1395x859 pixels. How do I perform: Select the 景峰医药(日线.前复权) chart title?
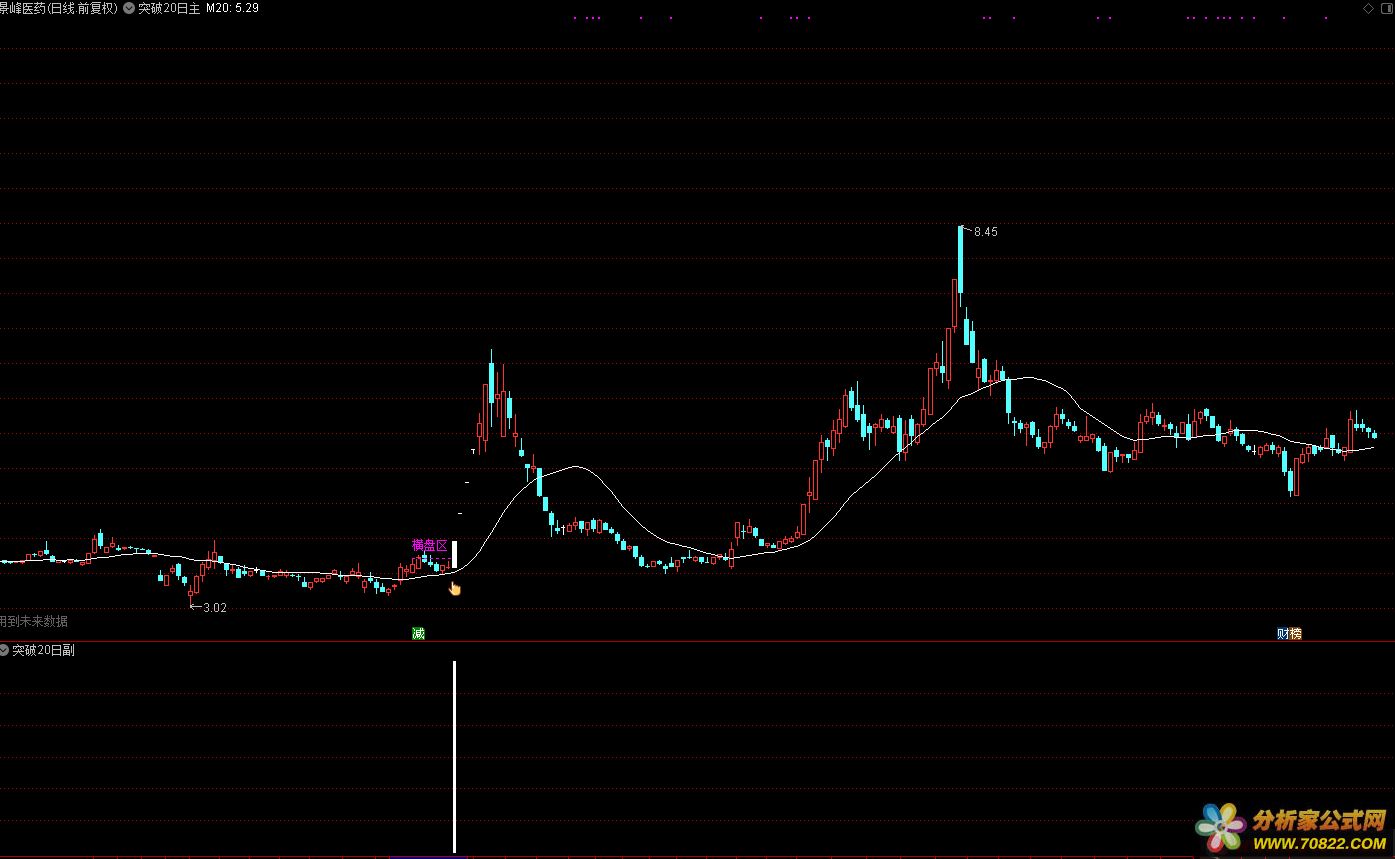click(59, 8)
